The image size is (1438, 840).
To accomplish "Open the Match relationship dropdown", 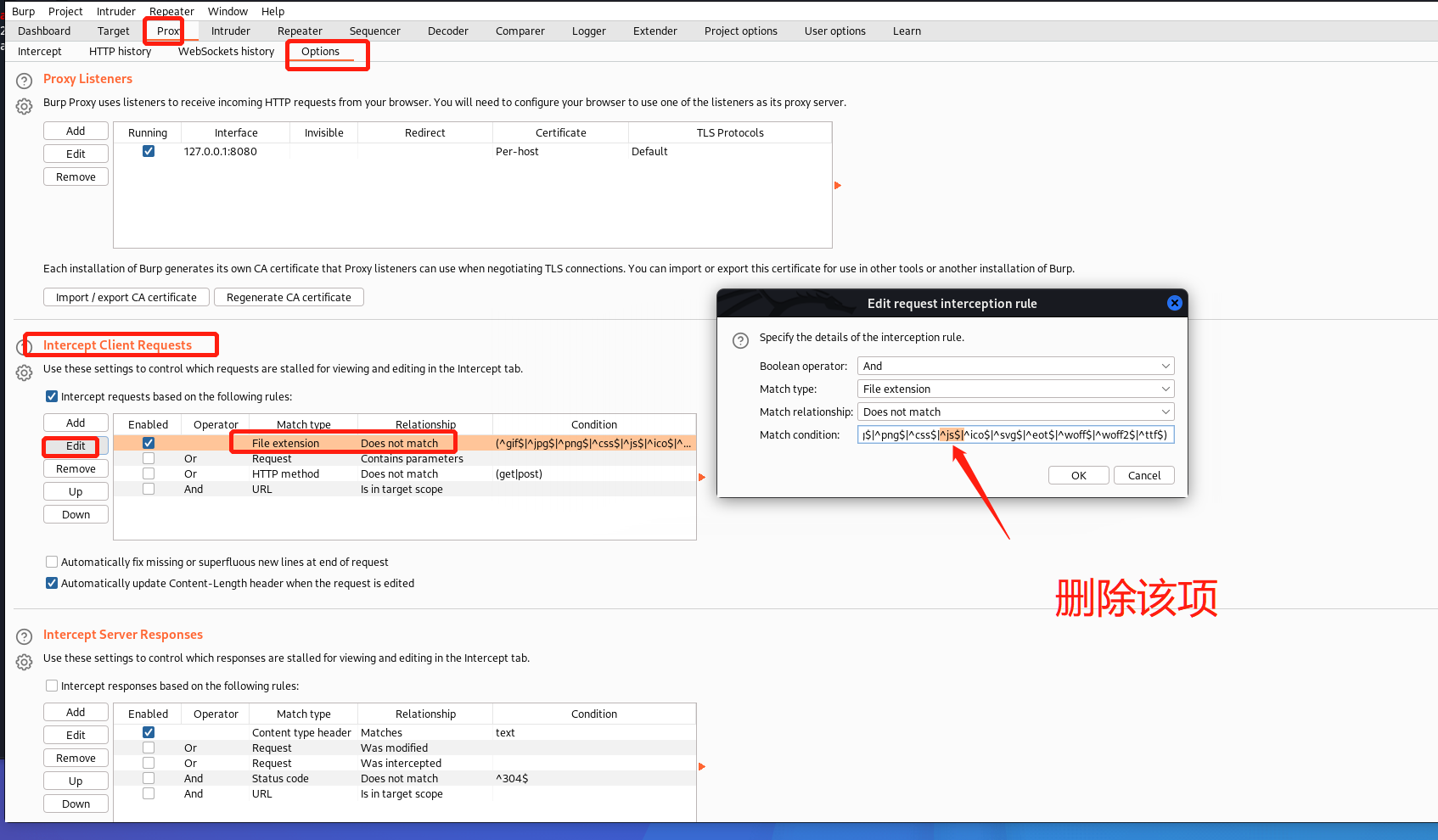I will coord(1015,412).
